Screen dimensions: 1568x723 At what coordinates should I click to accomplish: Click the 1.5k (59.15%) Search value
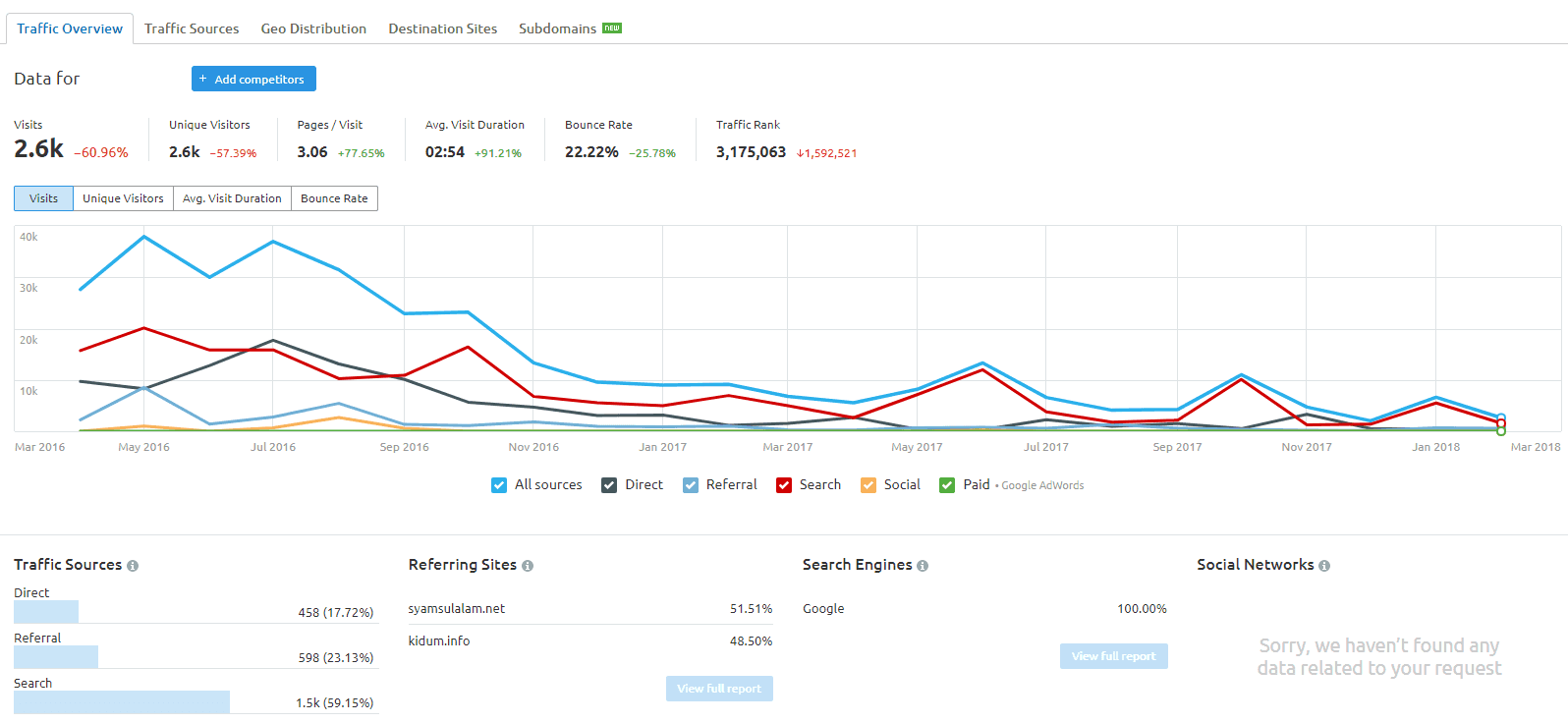(335, 703)
